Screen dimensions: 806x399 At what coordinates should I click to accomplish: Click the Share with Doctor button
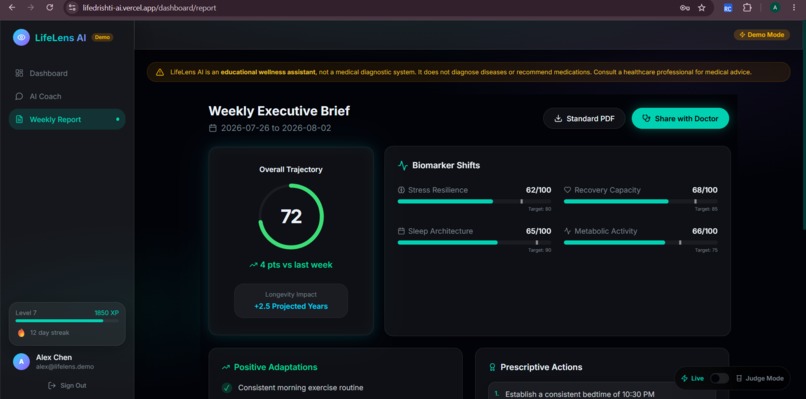coord(680,118)
